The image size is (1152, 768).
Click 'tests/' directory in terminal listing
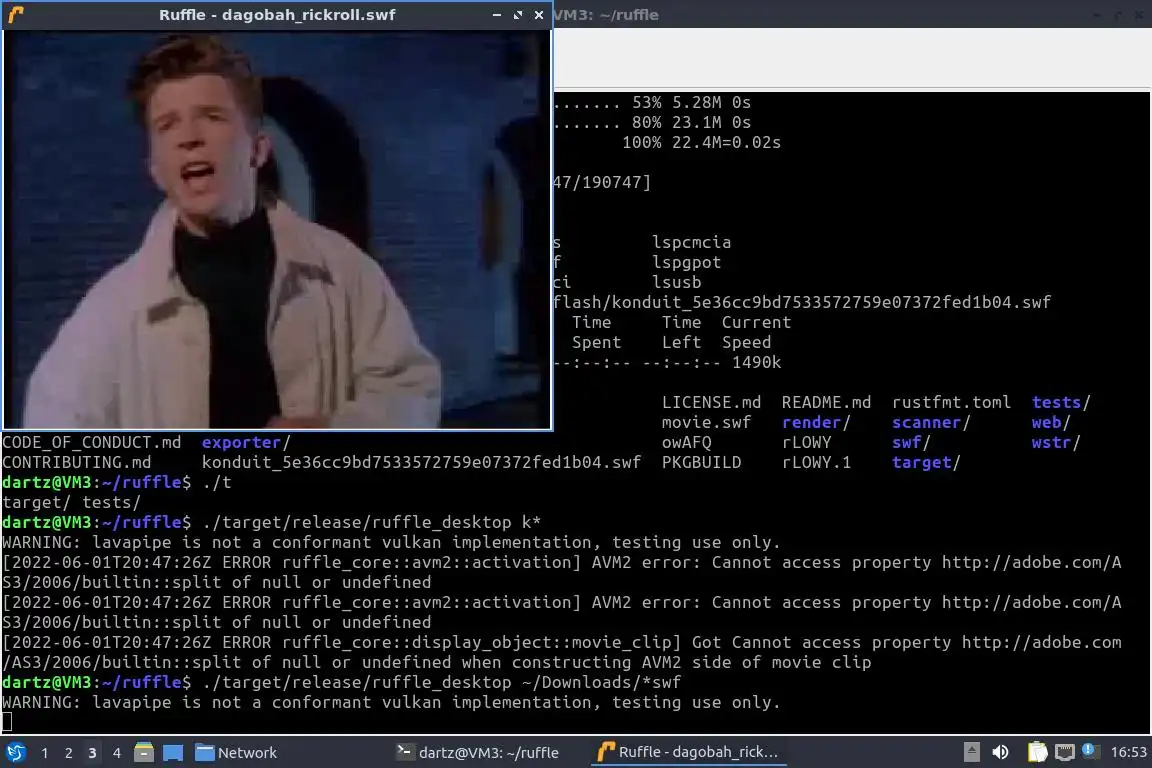coord(1061,403)
